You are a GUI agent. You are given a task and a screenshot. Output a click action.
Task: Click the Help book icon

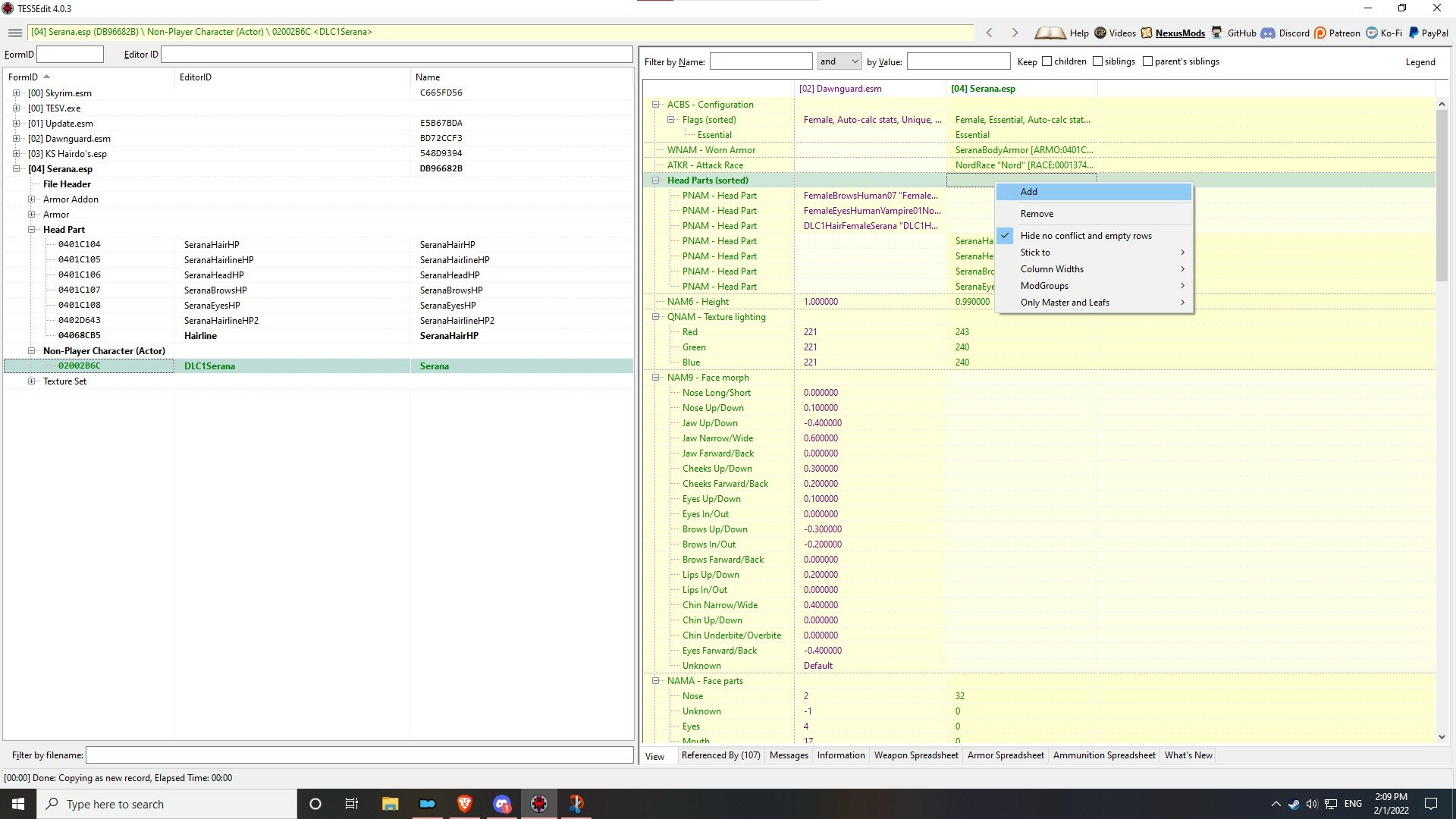click(x=1050, y=33)
